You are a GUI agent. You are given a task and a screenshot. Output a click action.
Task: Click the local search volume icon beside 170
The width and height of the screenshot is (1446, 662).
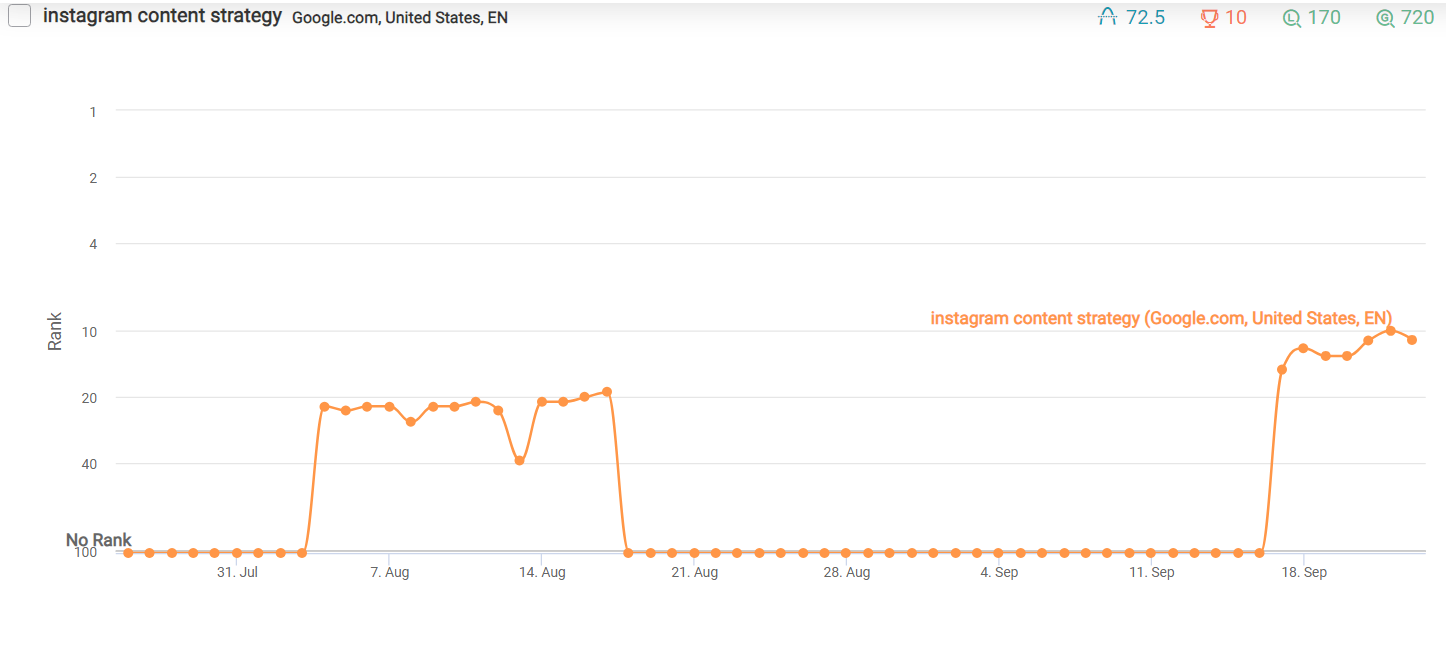point(1292,17)
